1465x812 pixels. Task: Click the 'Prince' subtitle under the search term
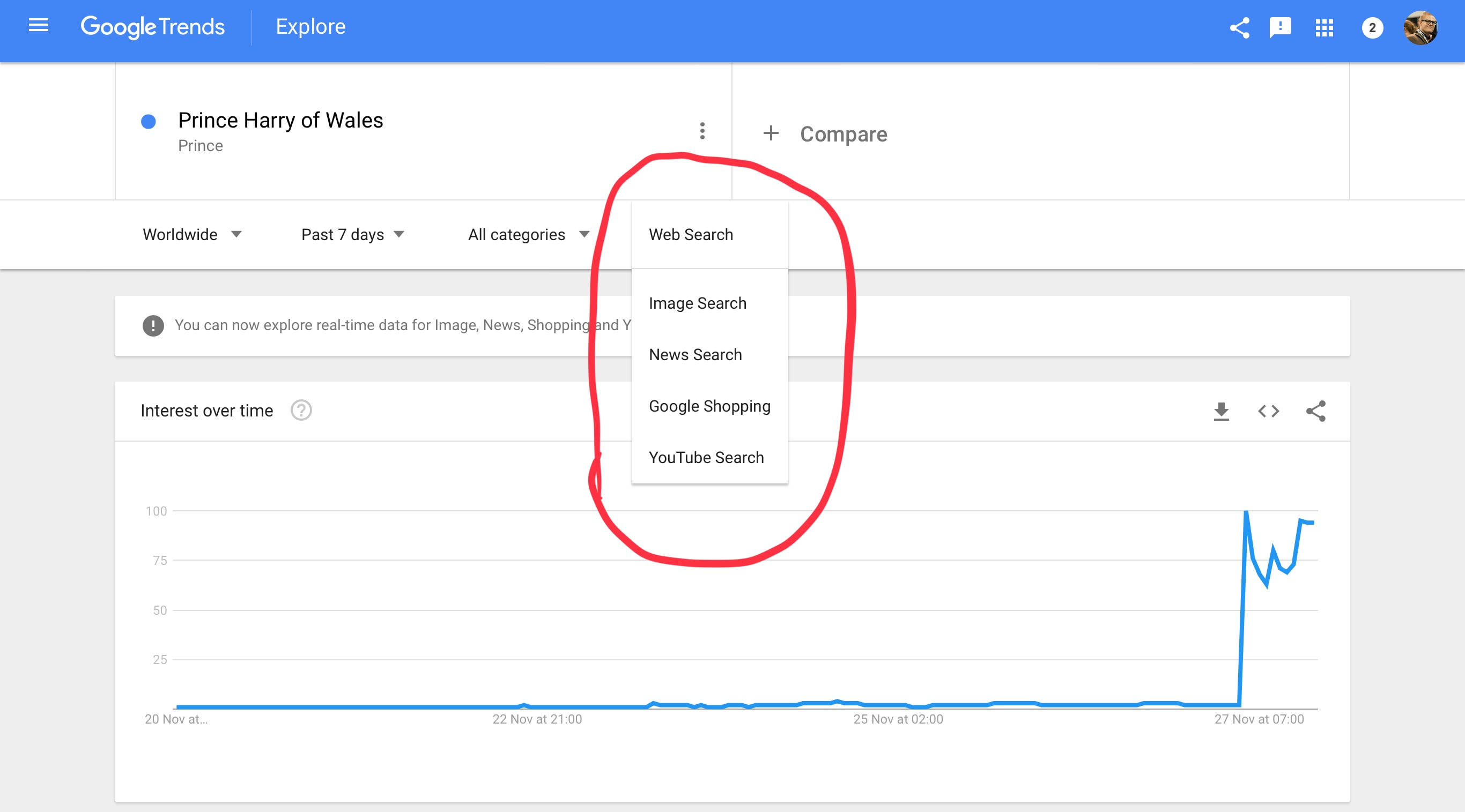[x=200, y=146]
